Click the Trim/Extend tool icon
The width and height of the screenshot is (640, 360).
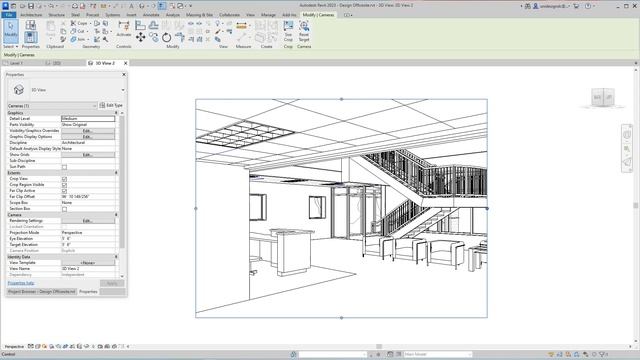(x=180, y=38)
